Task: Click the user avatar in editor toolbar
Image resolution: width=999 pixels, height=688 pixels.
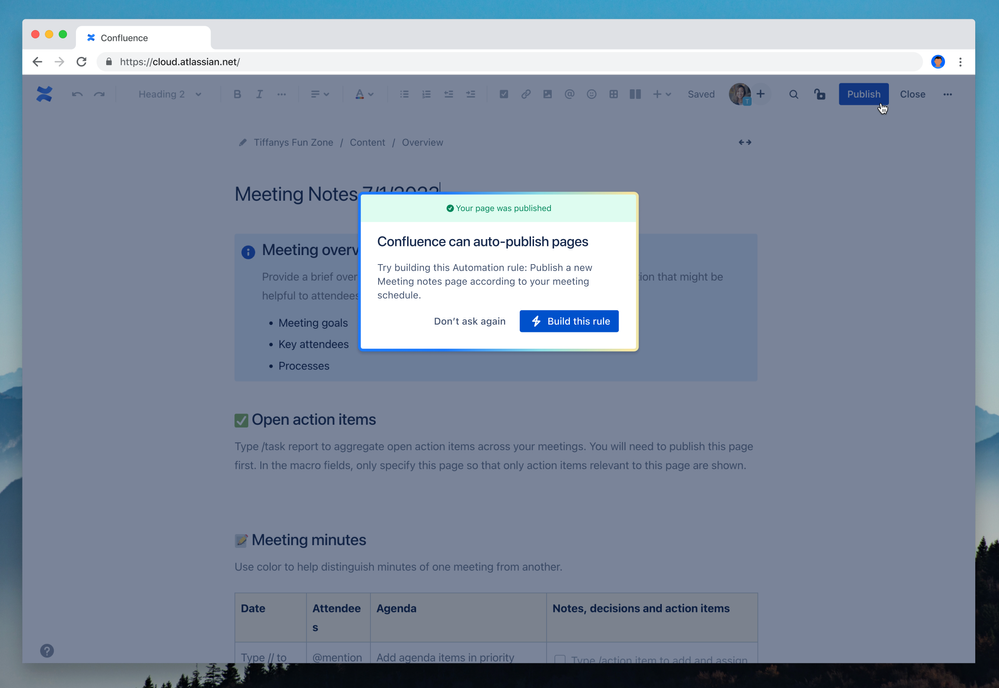Action: point(739,94)
